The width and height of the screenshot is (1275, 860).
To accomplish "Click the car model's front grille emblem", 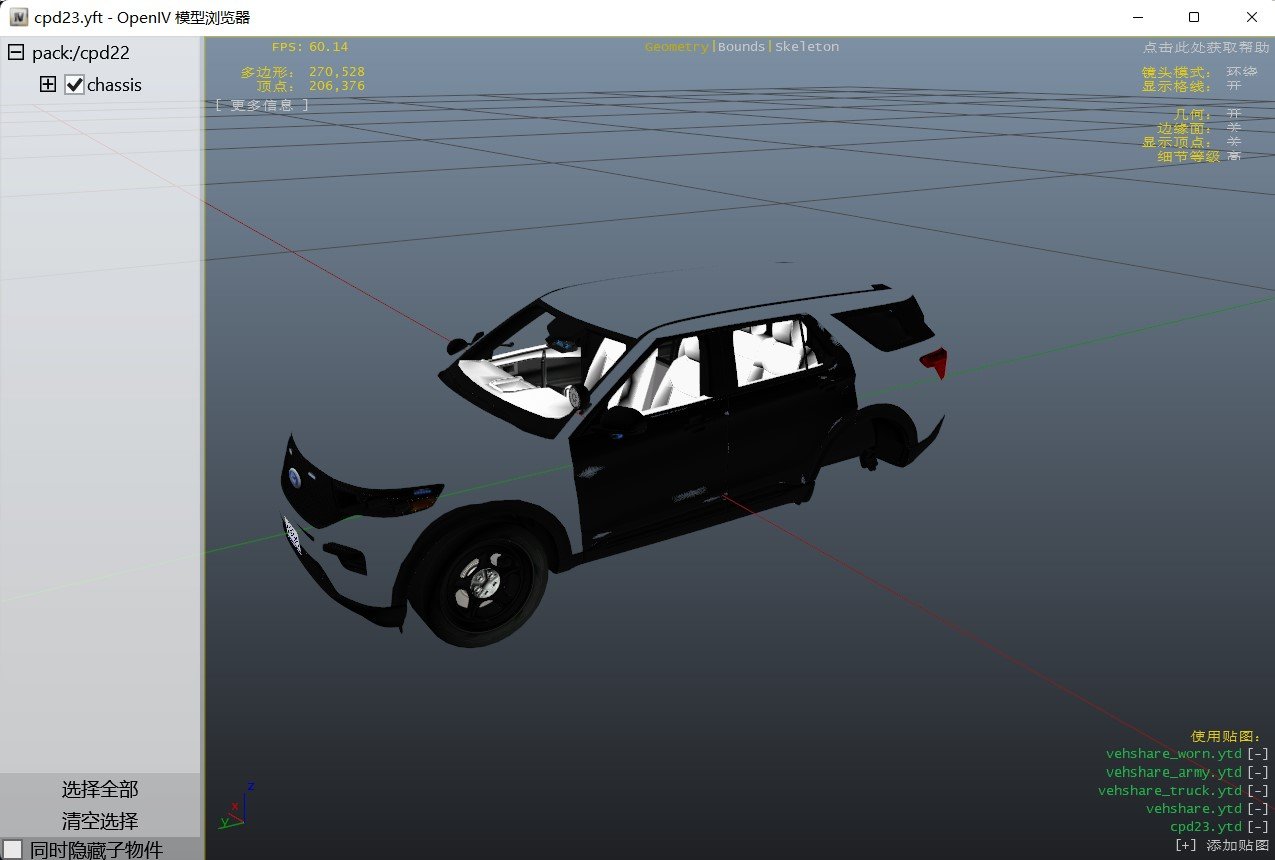I will 295,477.
